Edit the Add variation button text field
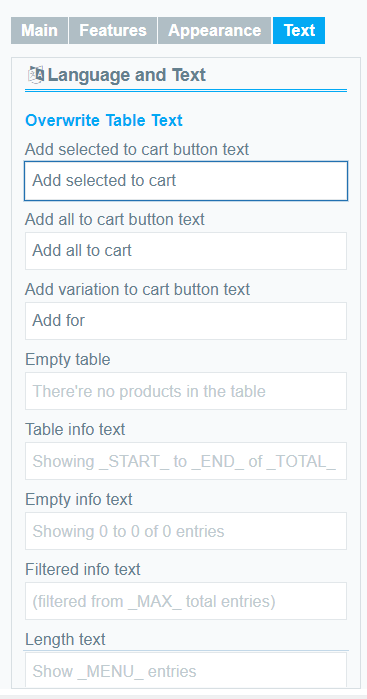This screenshot has width=367, height=699. (186, 321)
